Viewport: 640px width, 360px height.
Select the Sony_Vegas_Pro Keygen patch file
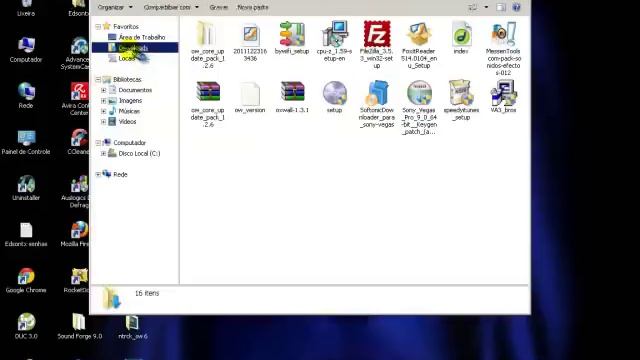(419, 93)
